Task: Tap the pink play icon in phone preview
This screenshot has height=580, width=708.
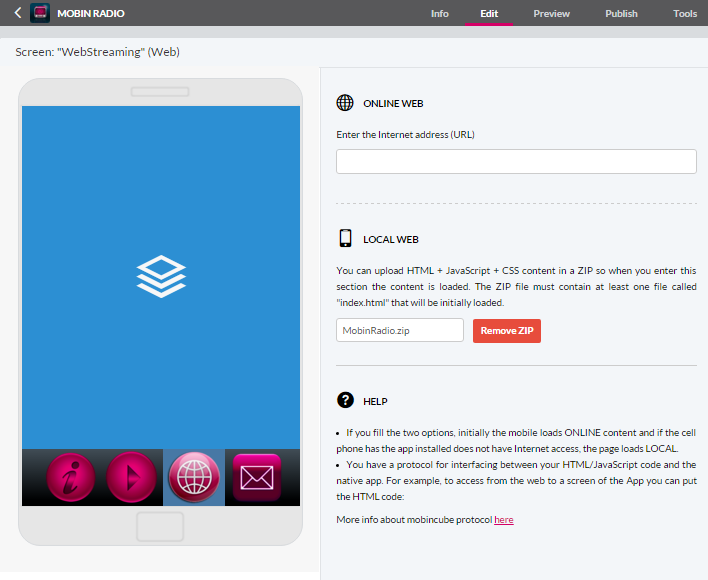Action: tap(131, 478)
